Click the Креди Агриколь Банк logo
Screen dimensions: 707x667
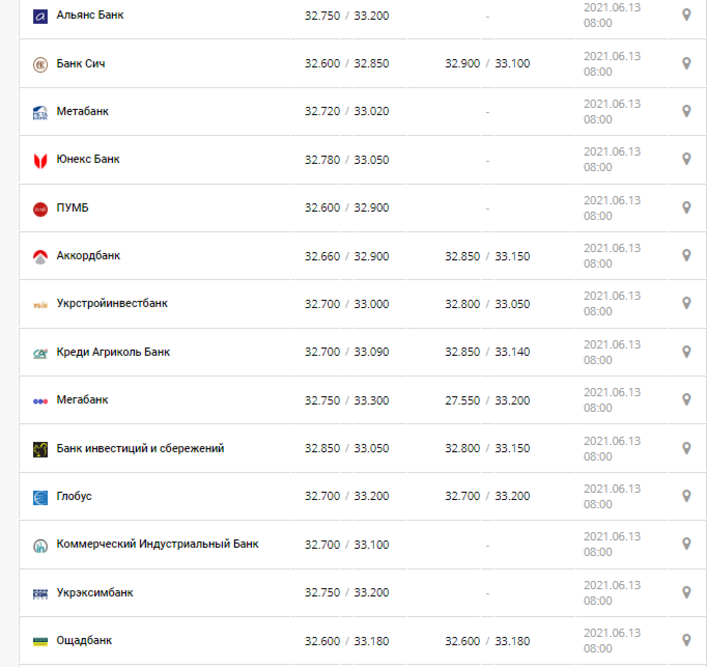[x=40, y=354]
